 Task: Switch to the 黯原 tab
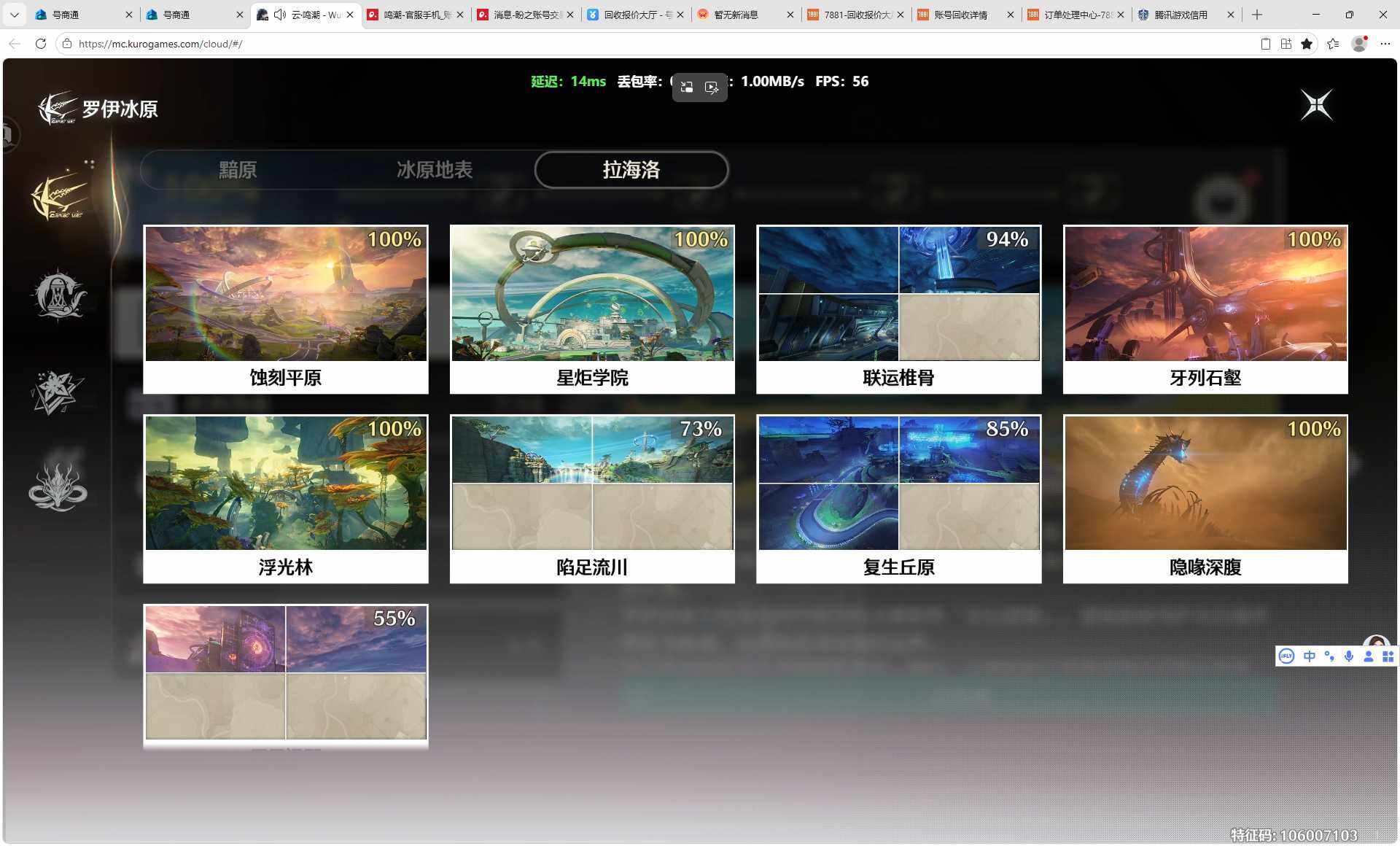coord(238,170)
